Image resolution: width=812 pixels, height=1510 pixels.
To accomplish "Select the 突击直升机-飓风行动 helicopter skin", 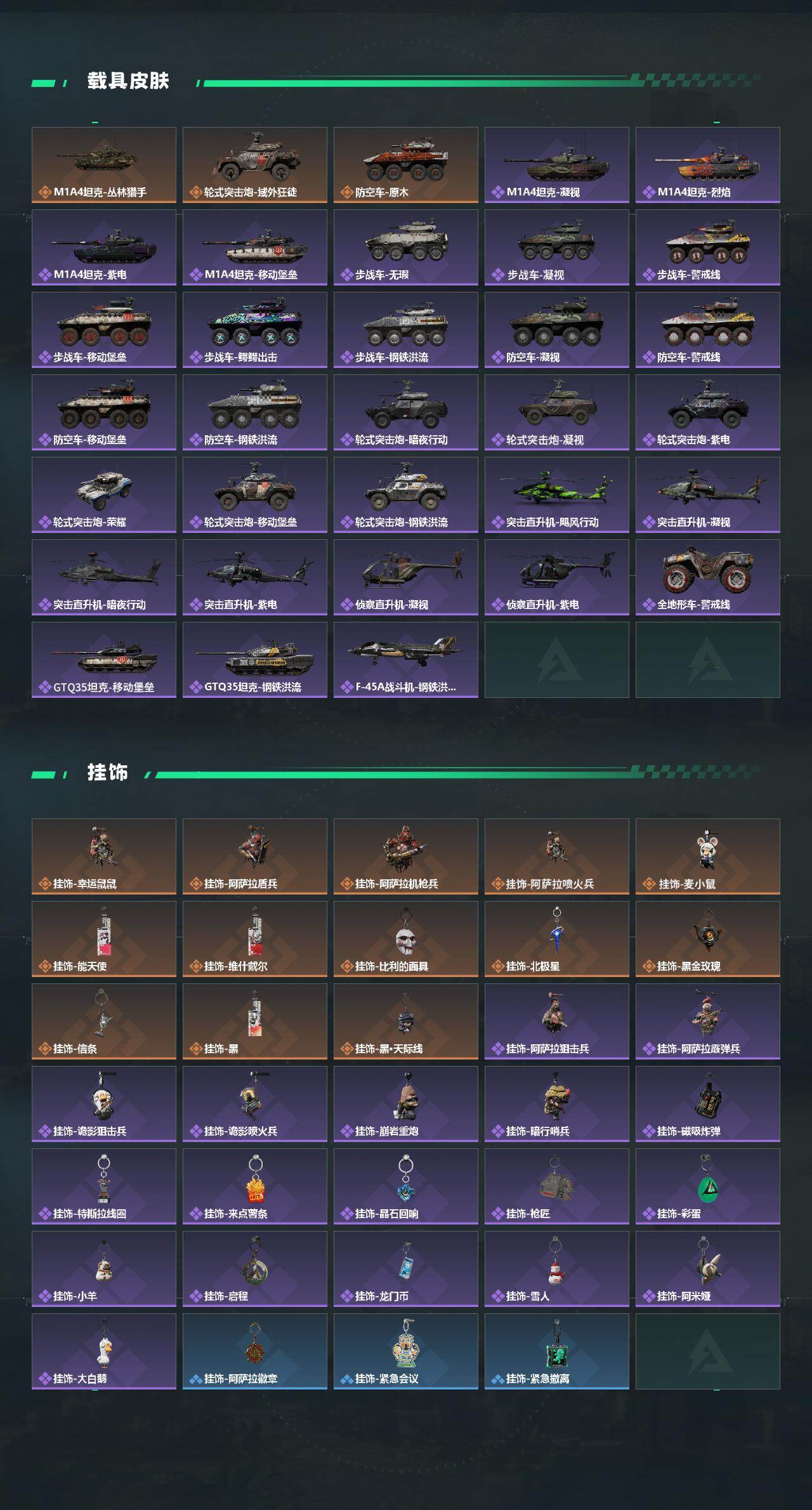I will pyautogui.click(x=557, y=495).
